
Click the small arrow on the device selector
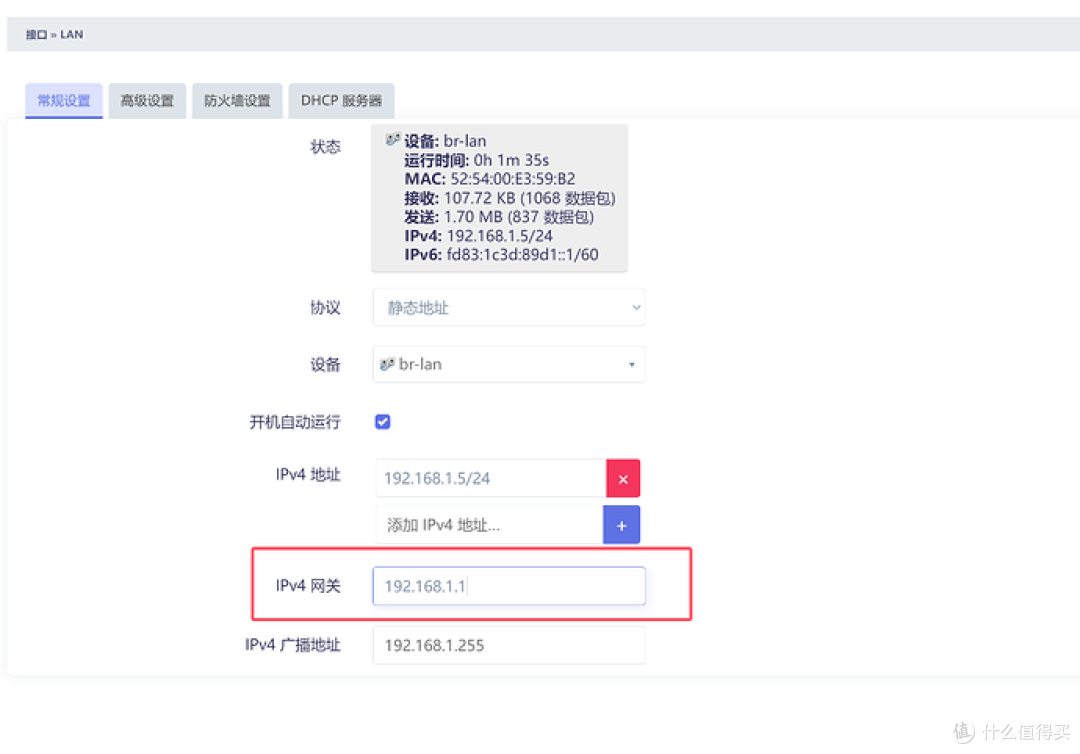[632, 364]
